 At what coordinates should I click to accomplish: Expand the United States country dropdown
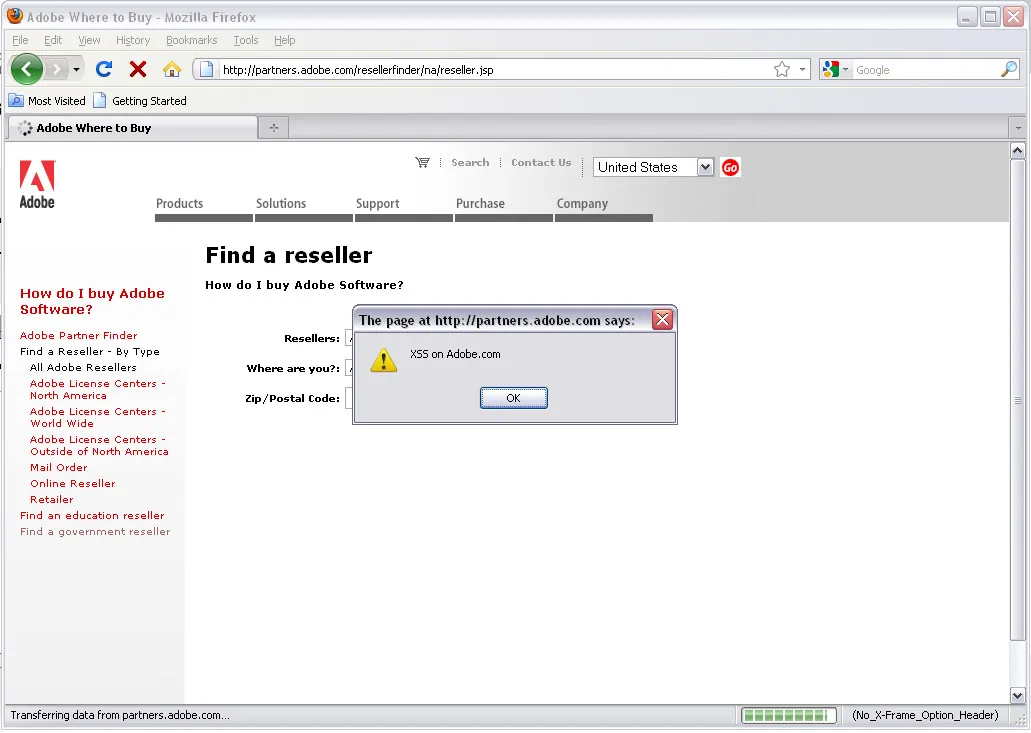click(x=704, y=168)
